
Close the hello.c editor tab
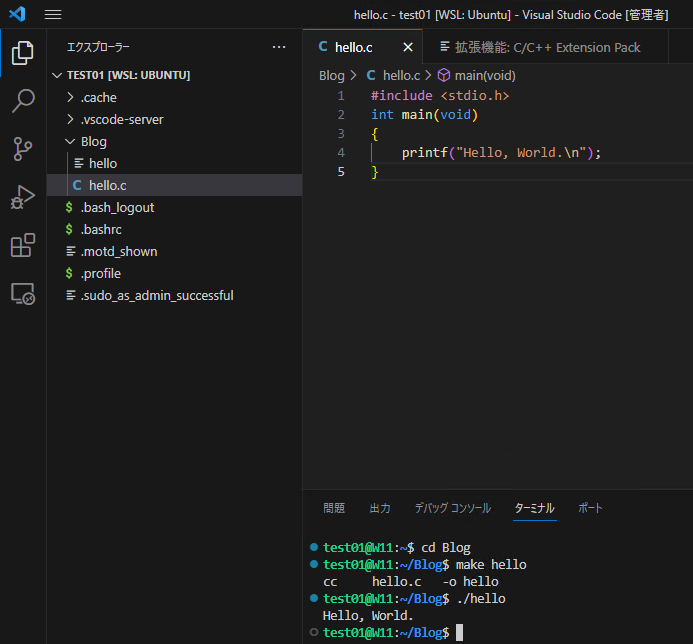pyautogui.click(x=408, y=47)
